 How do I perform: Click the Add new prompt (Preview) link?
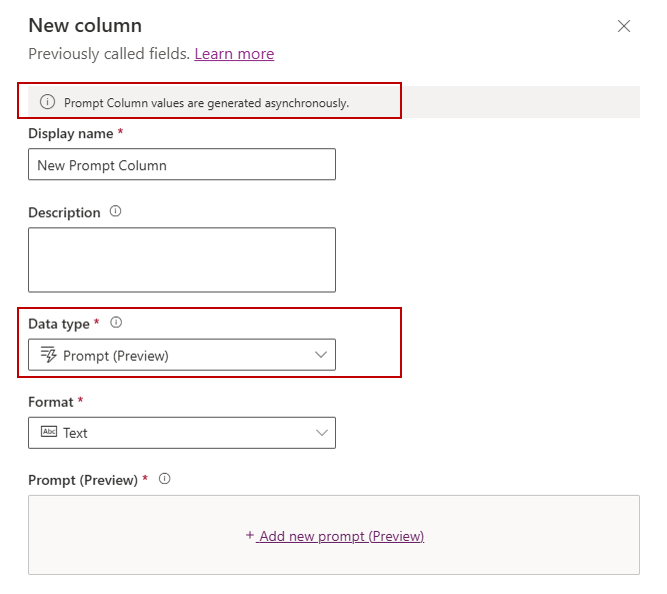pos(340,536)
